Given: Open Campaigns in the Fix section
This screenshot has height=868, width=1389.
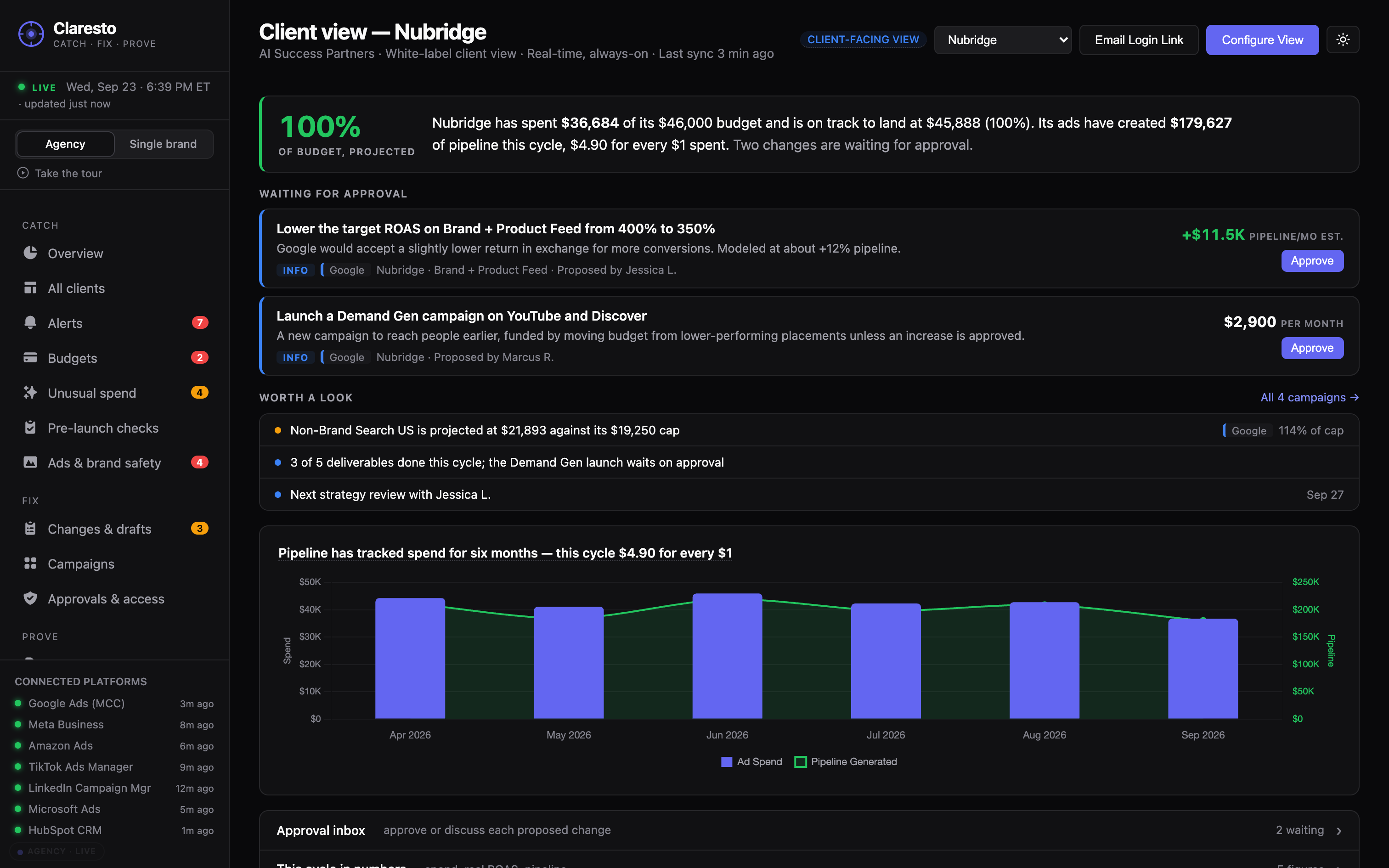Looking at the screenshot, I should (115, 564).
